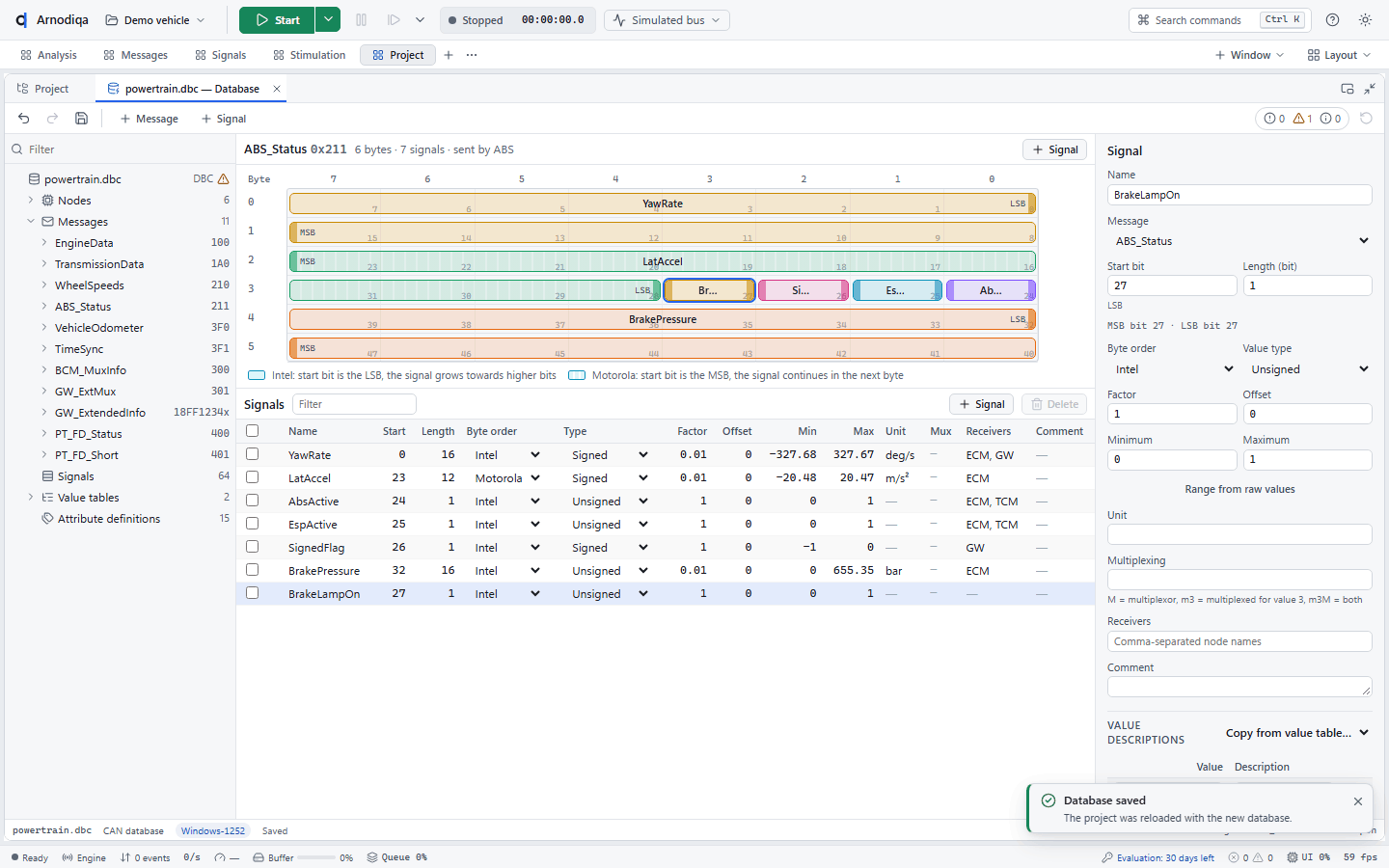Screen dimensions: 1389x868
Task: Click the Signals tree item icon
Action: [47, 476]
